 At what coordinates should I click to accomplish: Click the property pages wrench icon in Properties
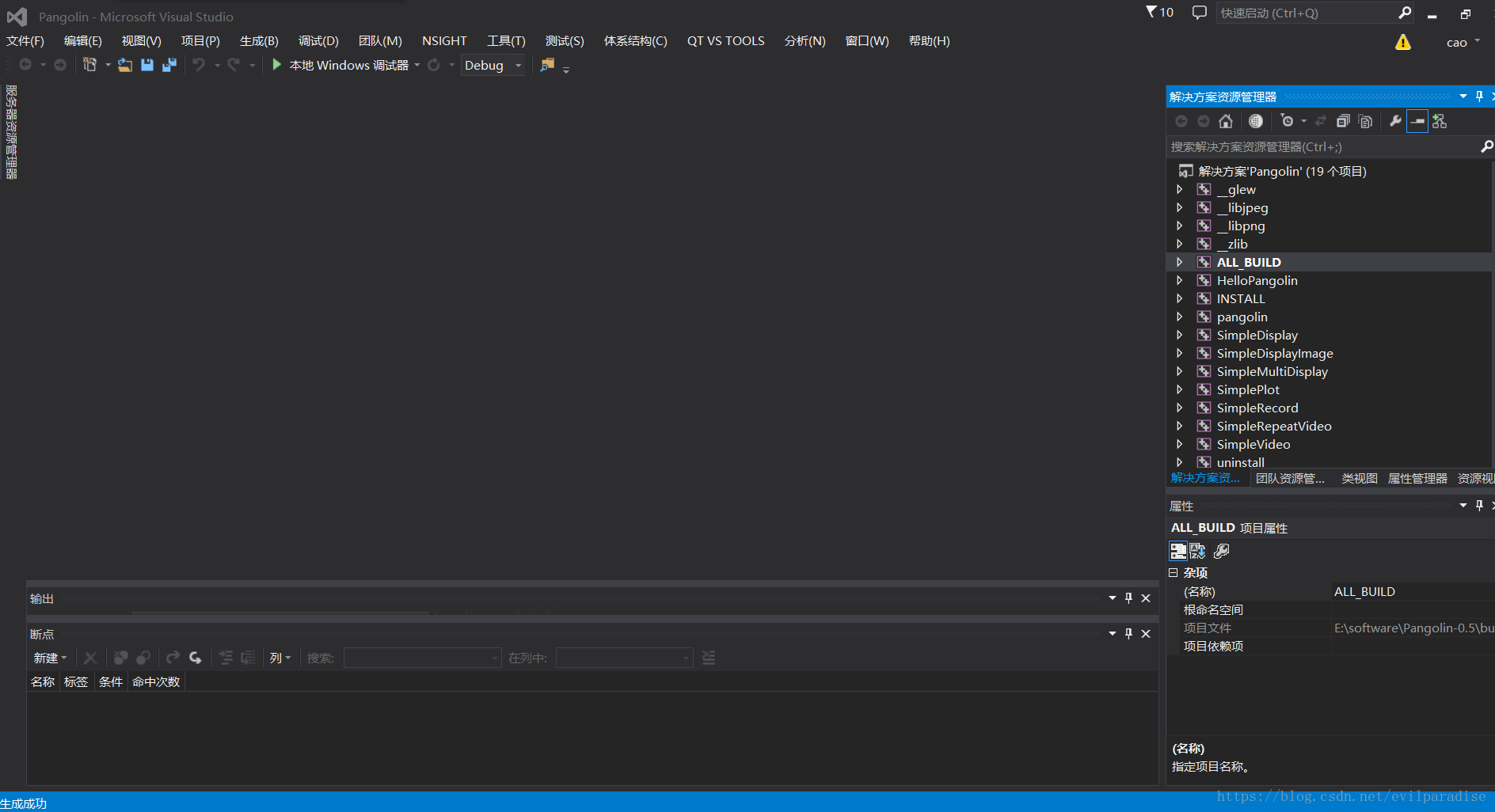pos(1222,551)
